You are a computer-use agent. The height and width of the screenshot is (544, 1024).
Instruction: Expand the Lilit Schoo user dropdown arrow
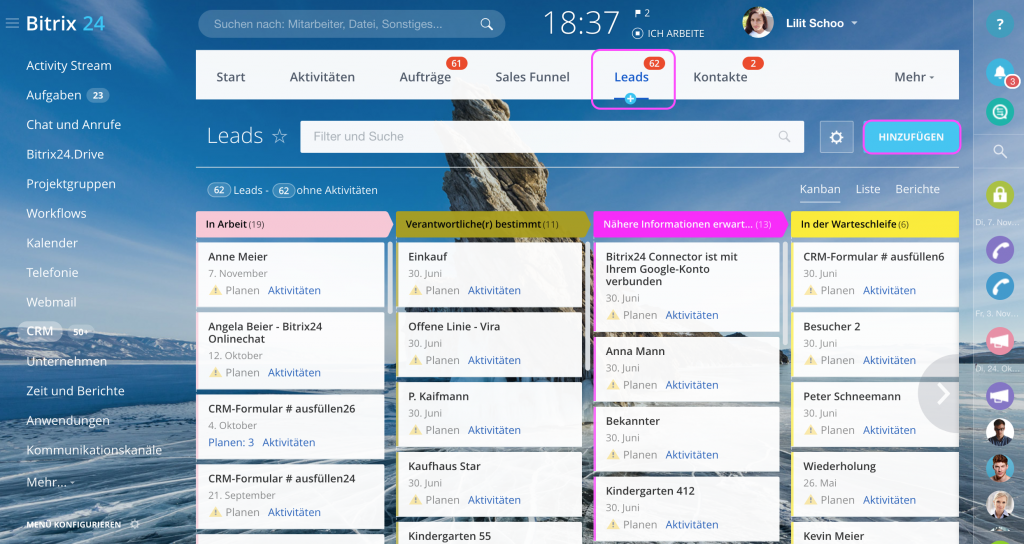tap(854, 24)
